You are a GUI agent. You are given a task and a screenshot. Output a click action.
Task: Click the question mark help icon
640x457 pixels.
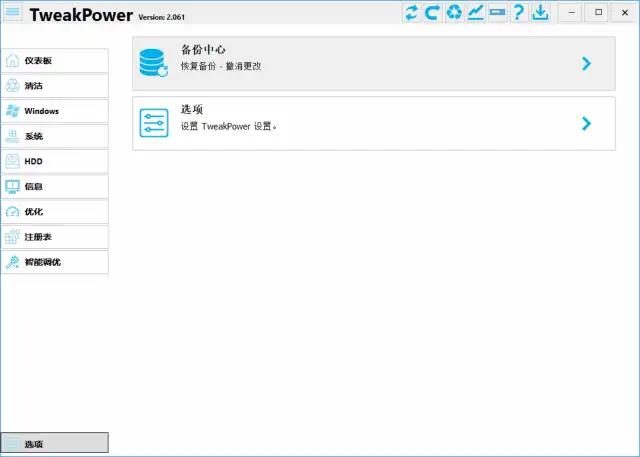pyautogui.click(x=519, y=12)
